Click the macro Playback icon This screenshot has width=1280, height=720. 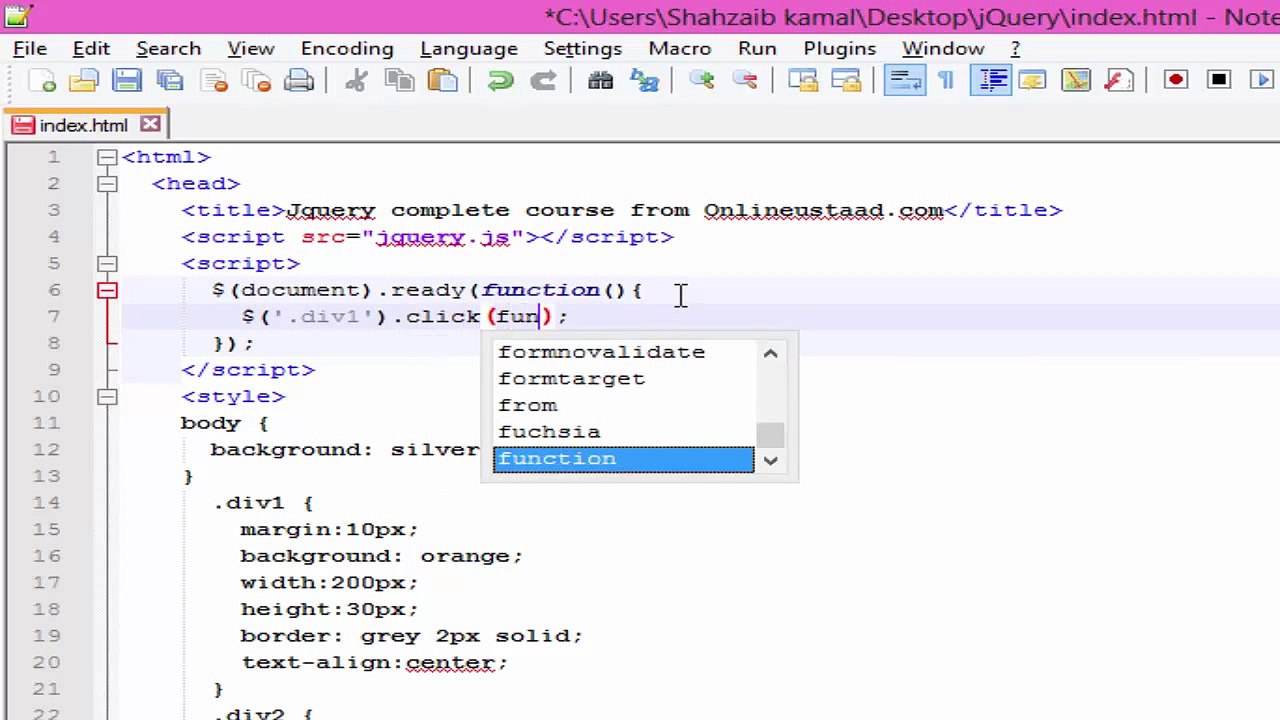tap(1262, 81)
